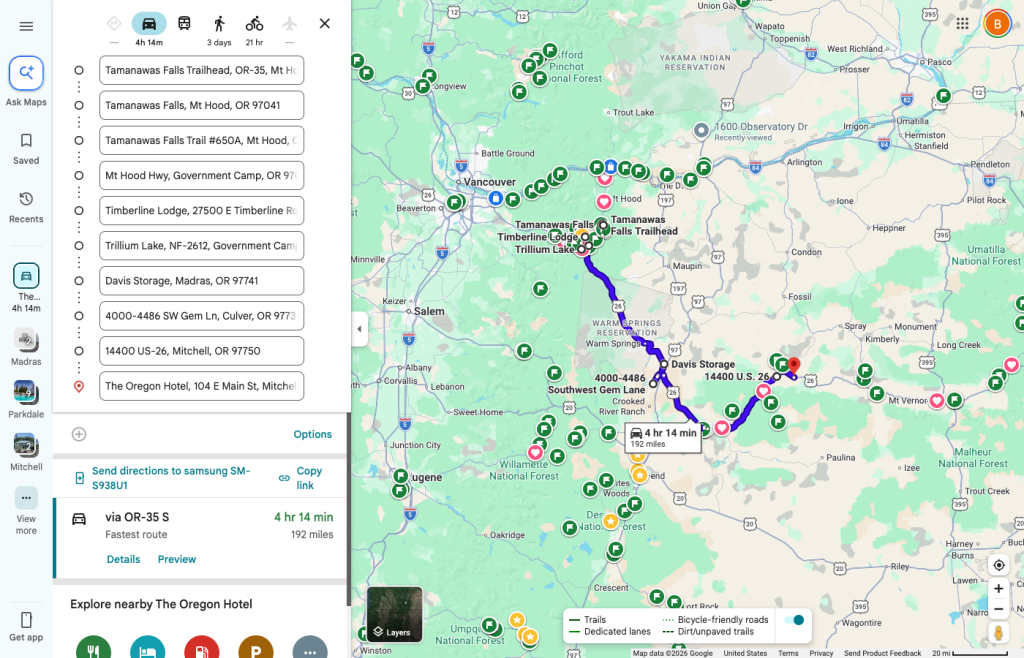Search nearby hotels icon
Viewport: 1024px width, 658px height.
148,648
